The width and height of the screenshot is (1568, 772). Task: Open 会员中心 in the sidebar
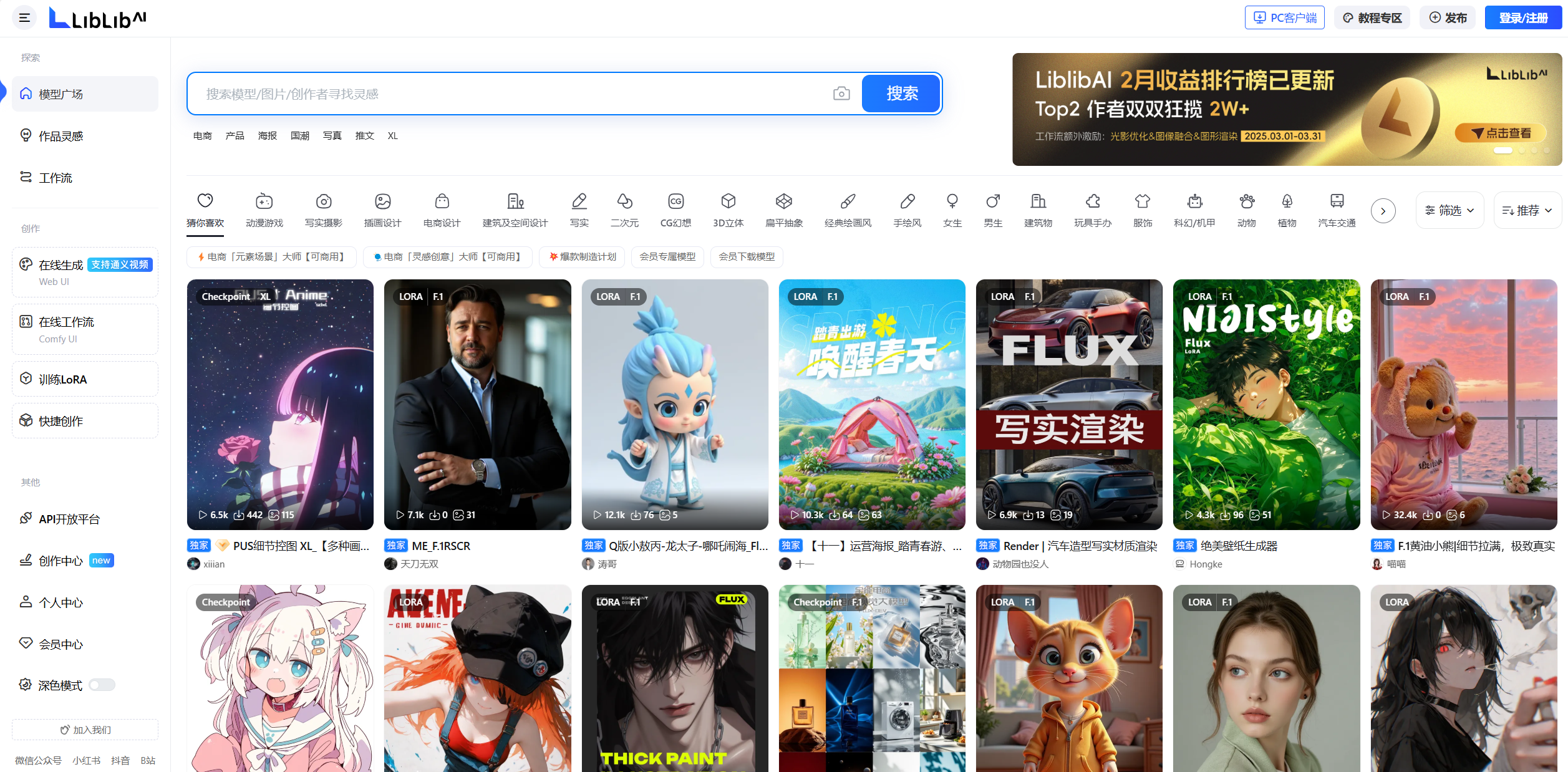85,644
